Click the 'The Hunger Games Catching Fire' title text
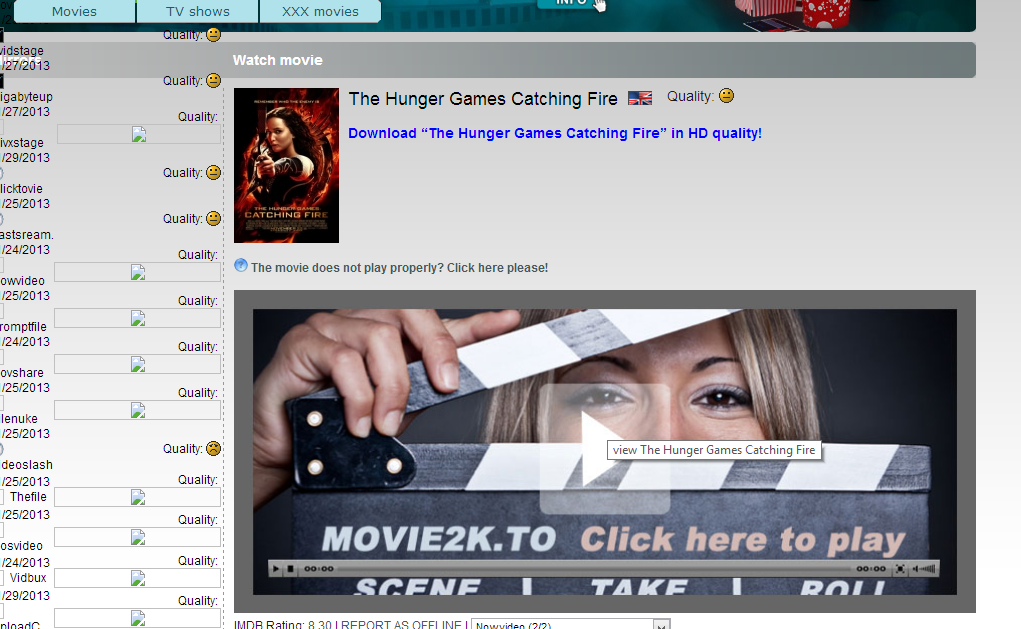The image size is (1021, 629). (483, 98)
